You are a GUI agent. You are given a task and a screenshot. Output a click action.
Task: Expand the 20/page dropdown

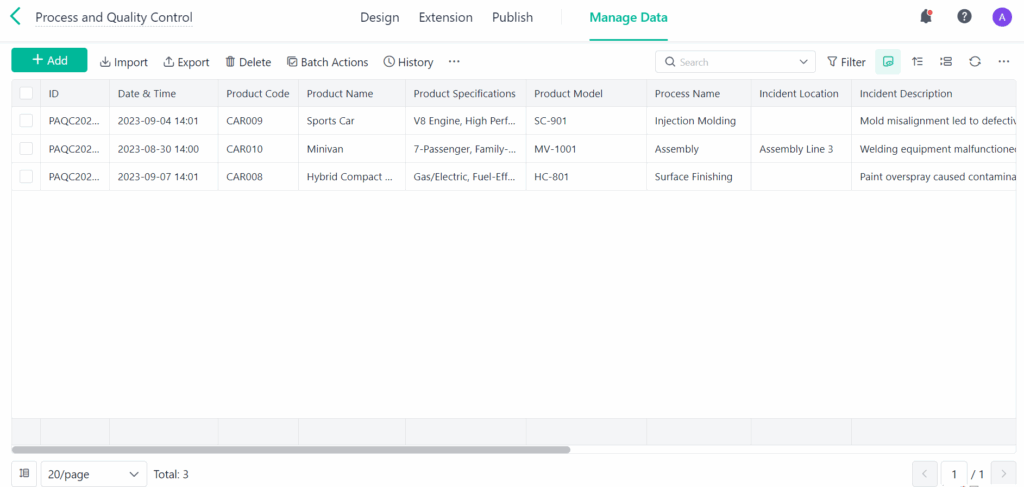pos(93,474)
